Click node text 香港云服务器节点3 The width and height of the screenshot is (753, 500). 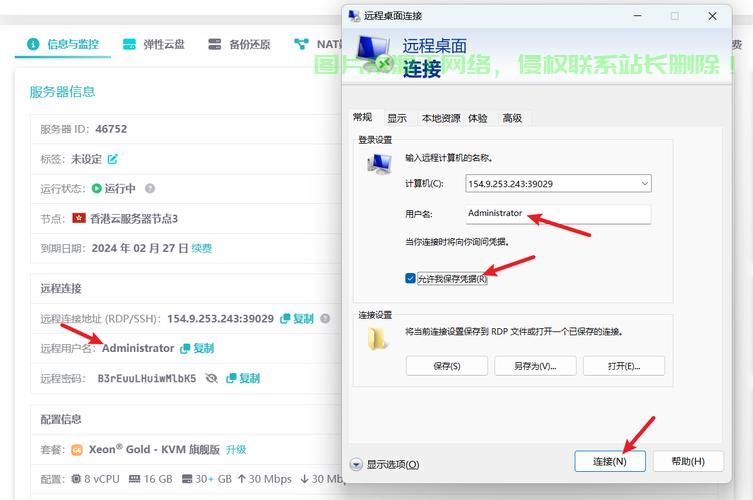[134, 219]
